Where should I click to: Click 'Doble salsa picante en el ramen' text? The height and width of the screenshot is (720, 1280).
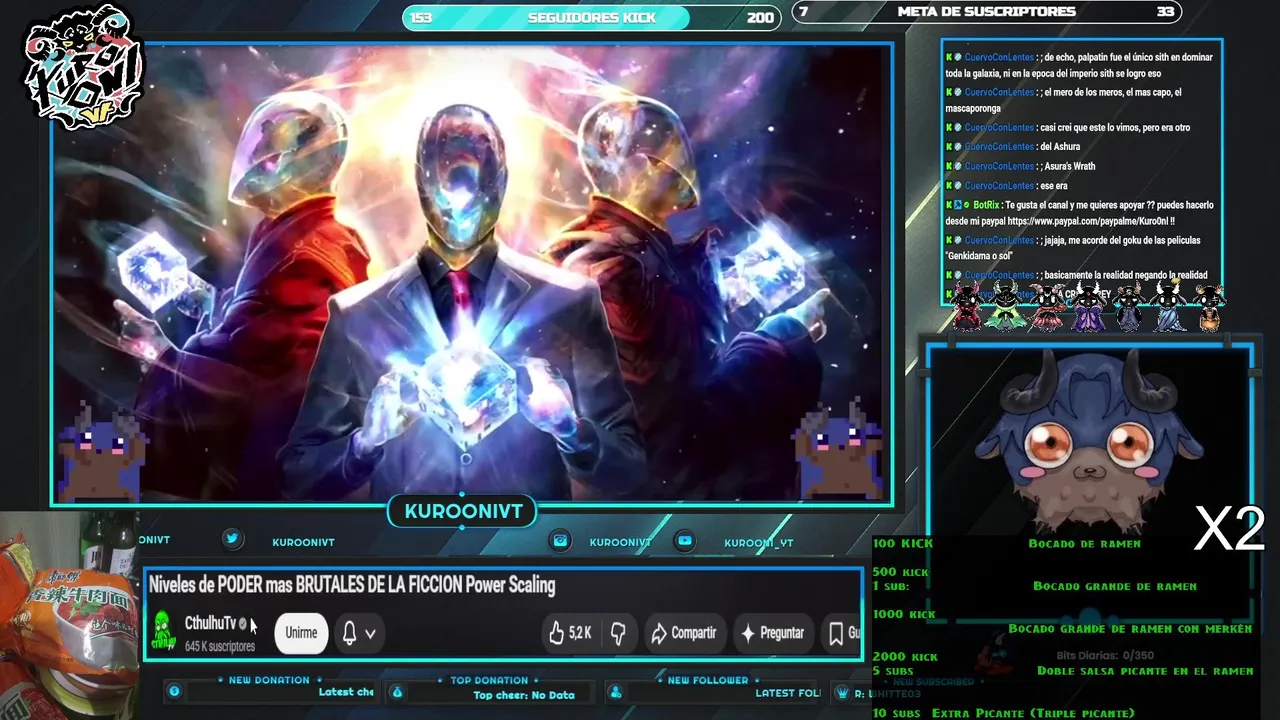pos(1145,671)
